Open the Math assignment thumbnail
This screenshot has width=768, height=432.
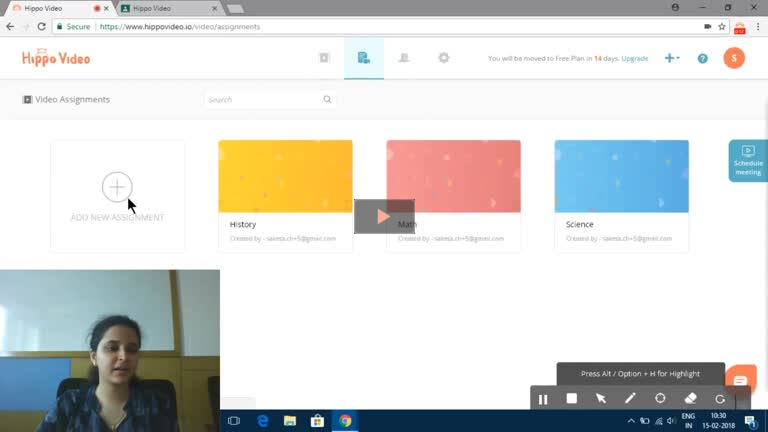point(453,176)
